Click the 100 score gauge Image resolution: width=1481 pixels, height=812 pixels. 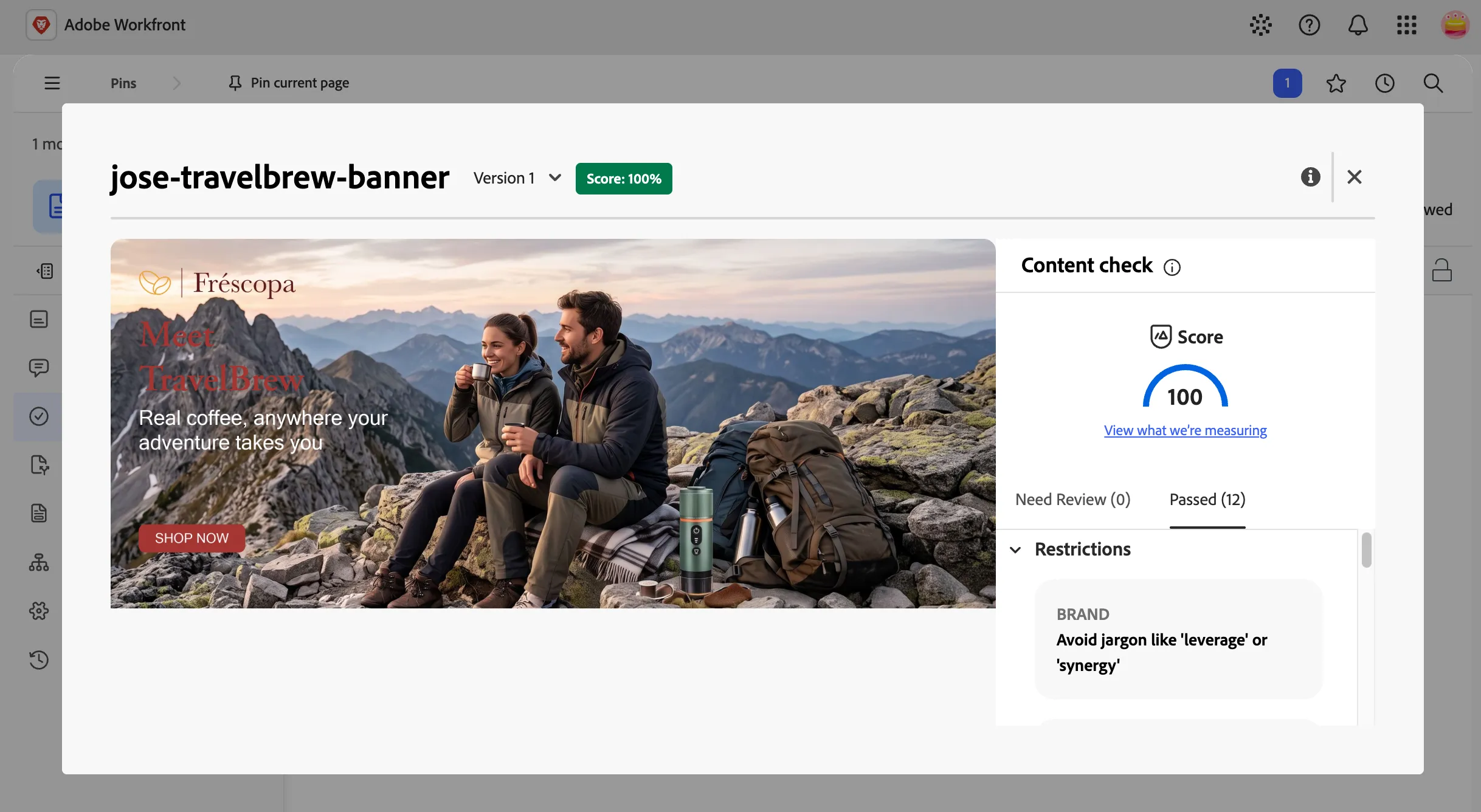click(x=1185, y=386)
